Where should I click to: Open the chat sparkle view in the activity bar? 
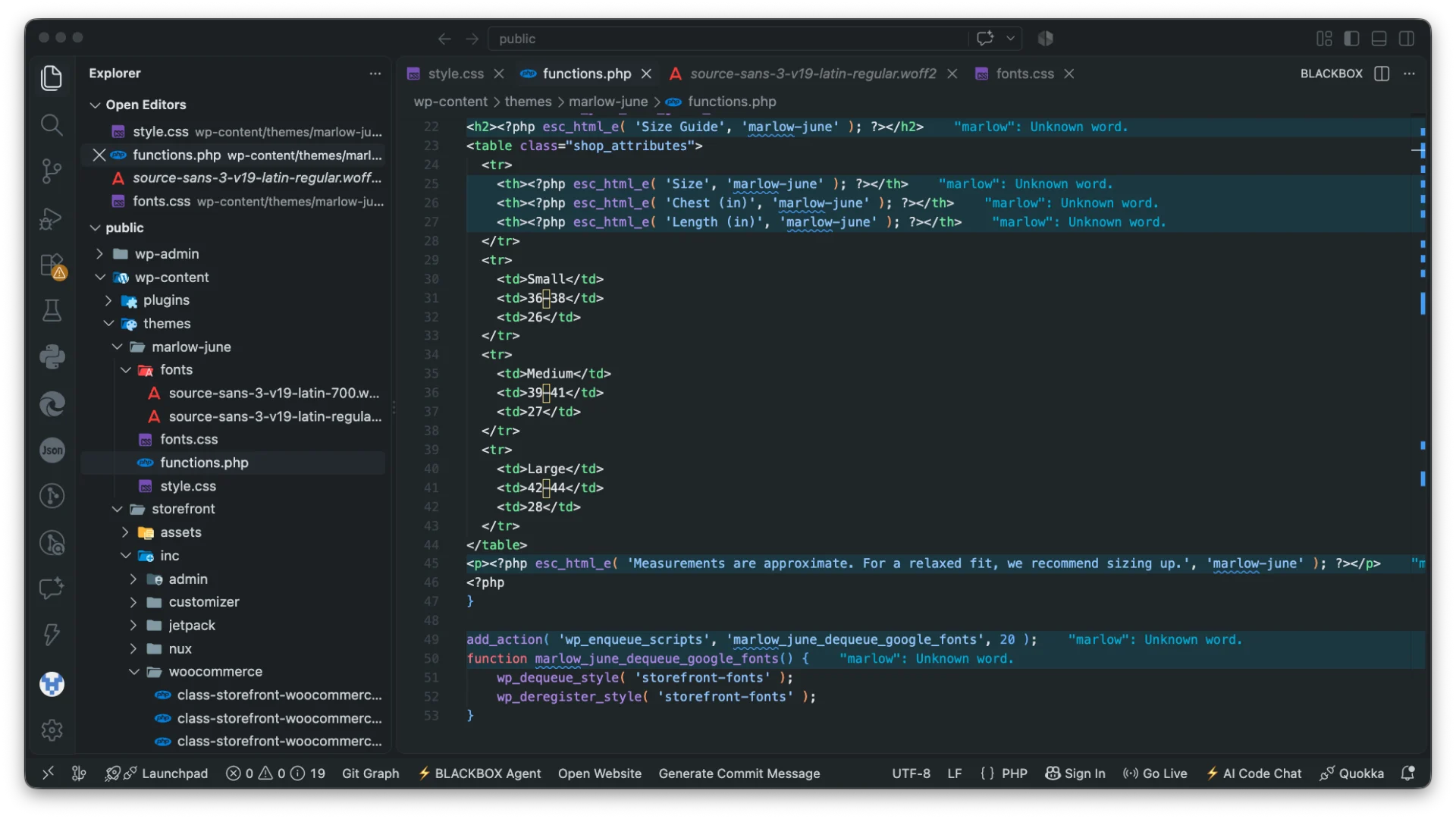tap(52, 588)
